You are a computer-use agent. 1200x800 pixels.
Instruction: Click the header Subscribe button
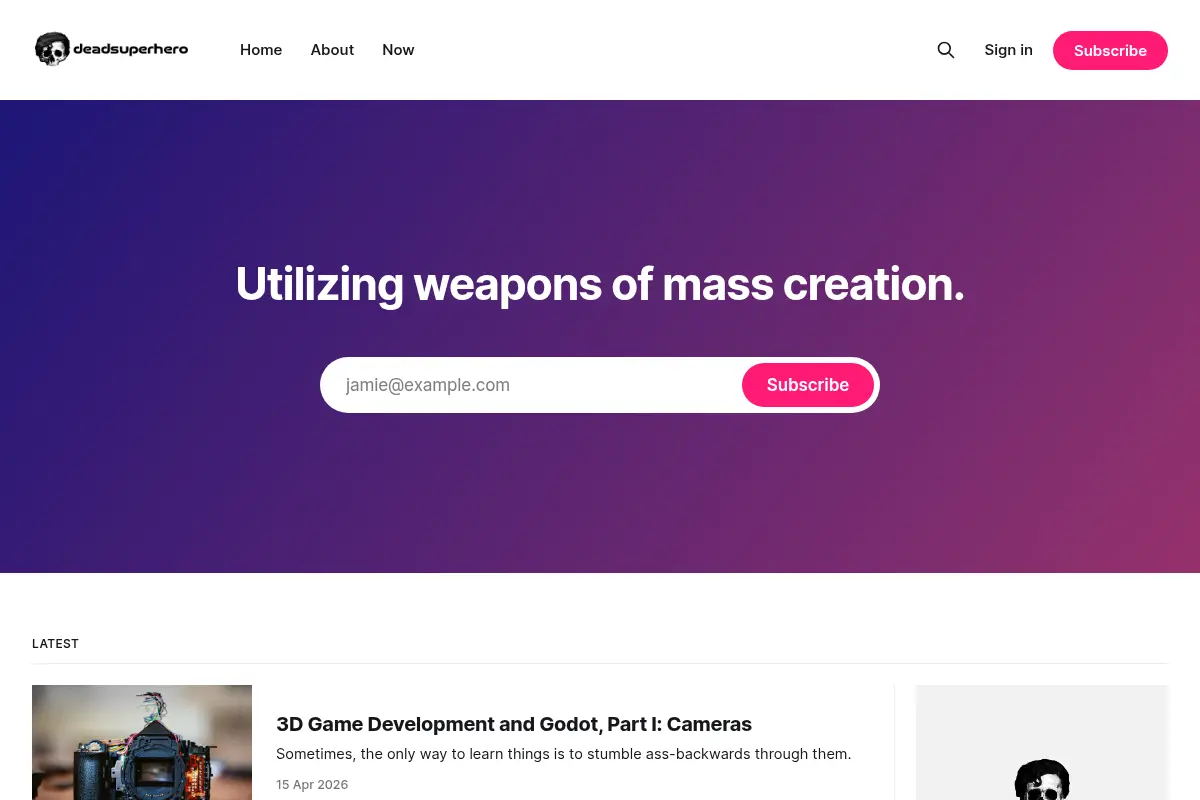(x=1110, y=50)
